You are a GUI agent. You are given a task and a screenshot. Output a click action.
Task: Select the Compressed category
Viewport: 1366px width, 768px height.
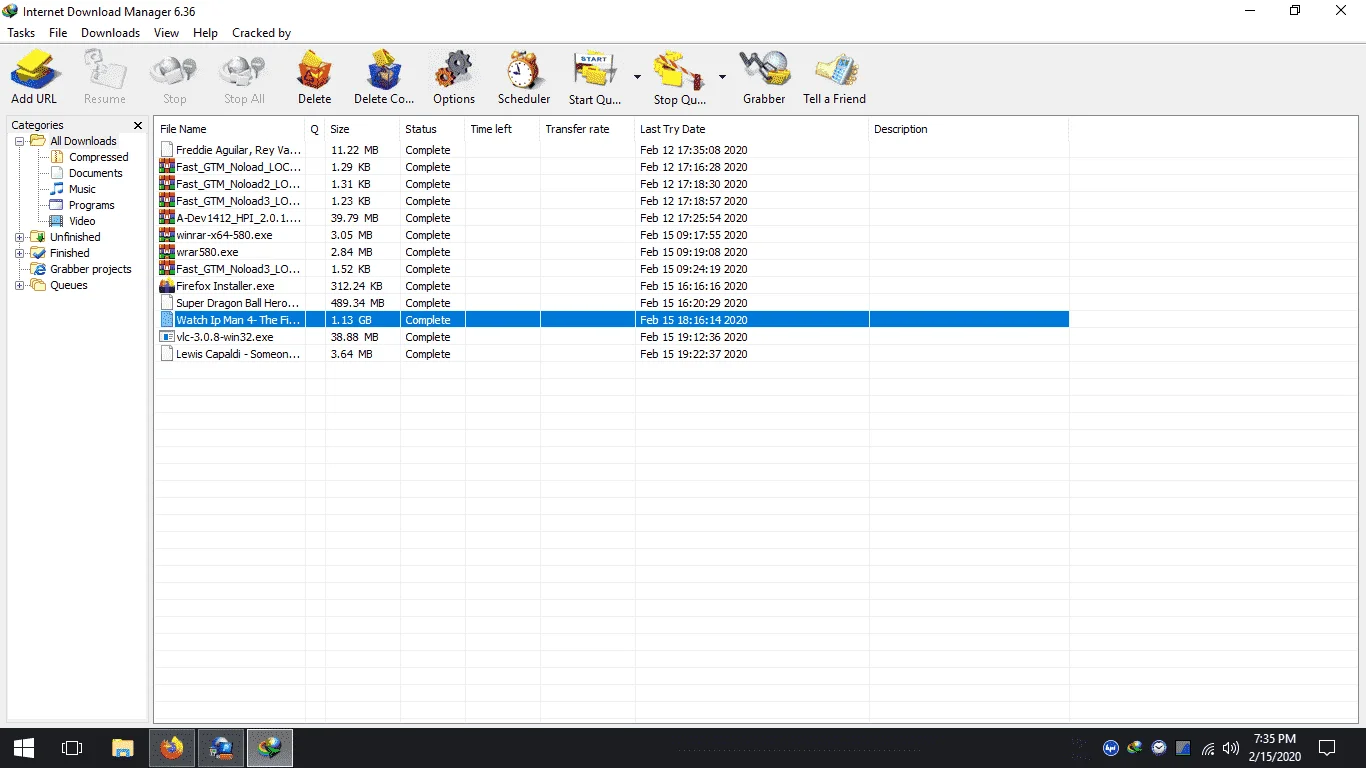[x=98, y=157]
